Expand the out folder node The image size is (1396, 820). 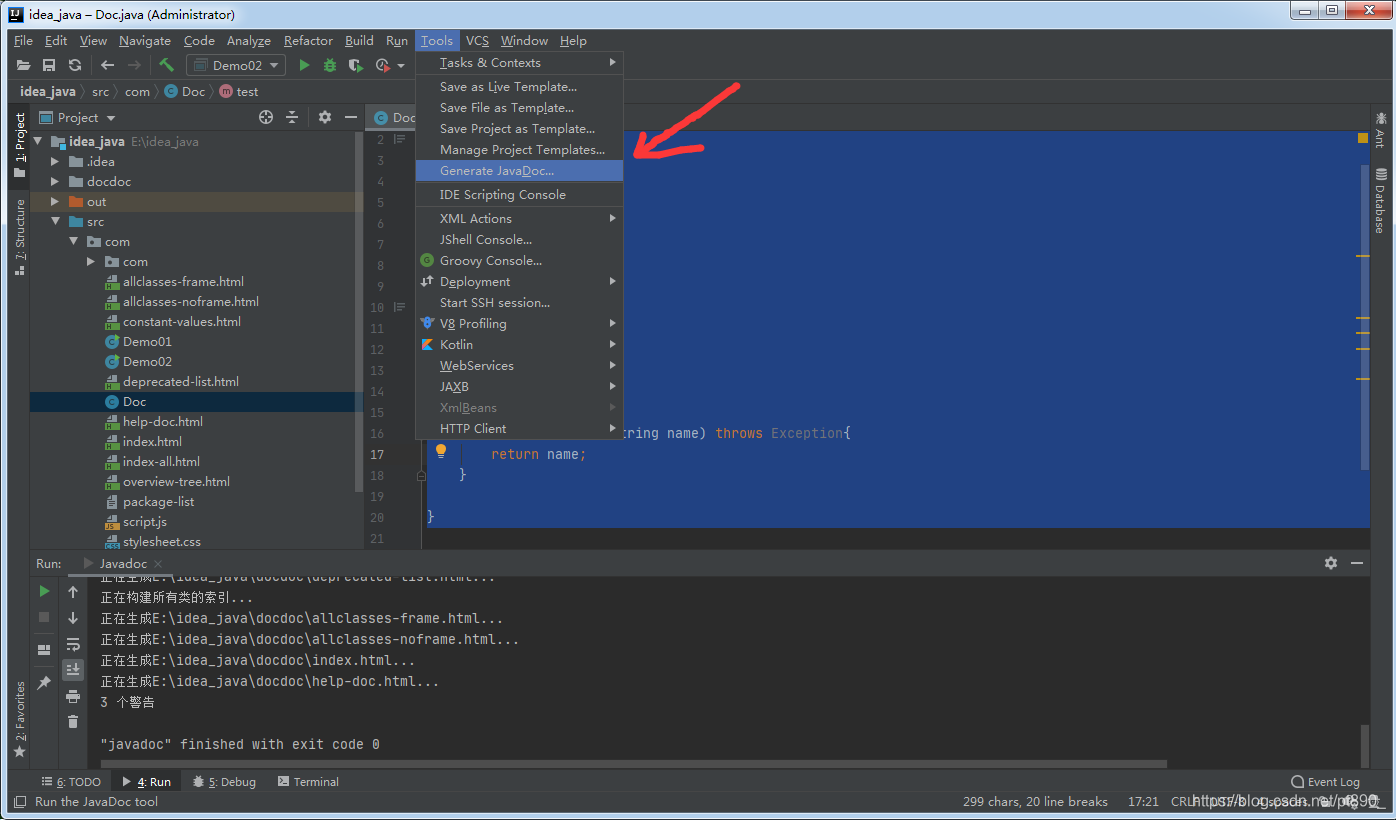56,201
